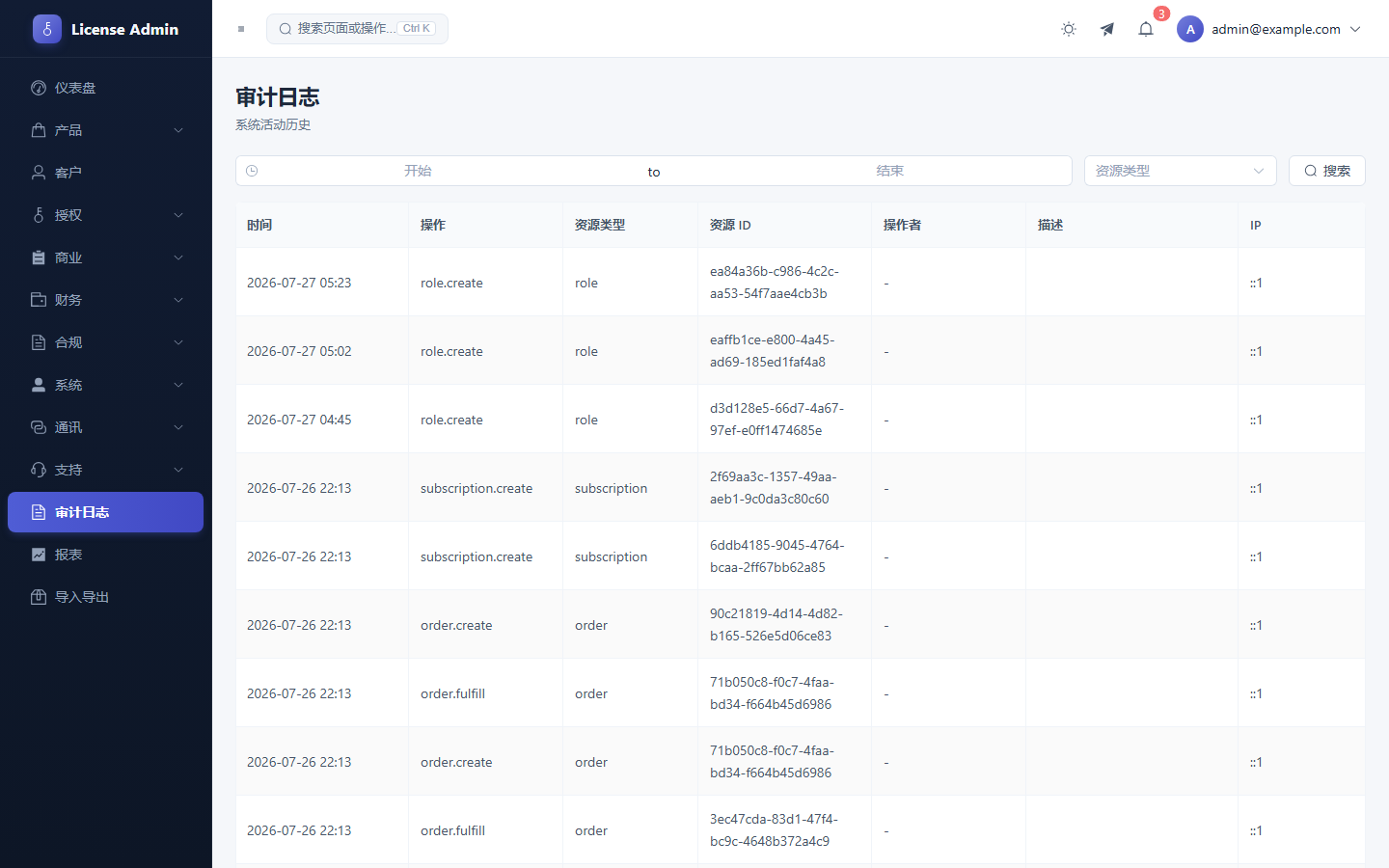The height and width of the screenshot is (868, 1389).
Task: Expand the 产品 chevron
Action: [178, 130]
